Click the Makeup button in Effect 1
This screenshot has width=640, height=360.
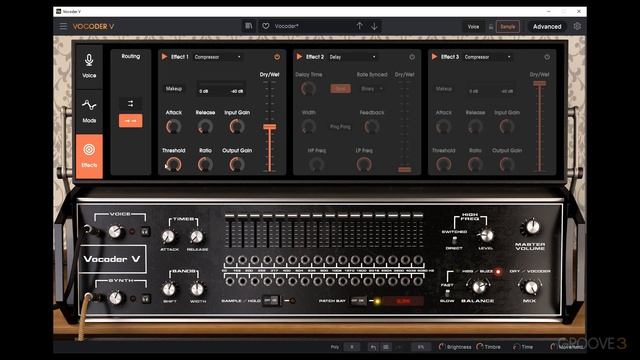click(x=173, y=89)
